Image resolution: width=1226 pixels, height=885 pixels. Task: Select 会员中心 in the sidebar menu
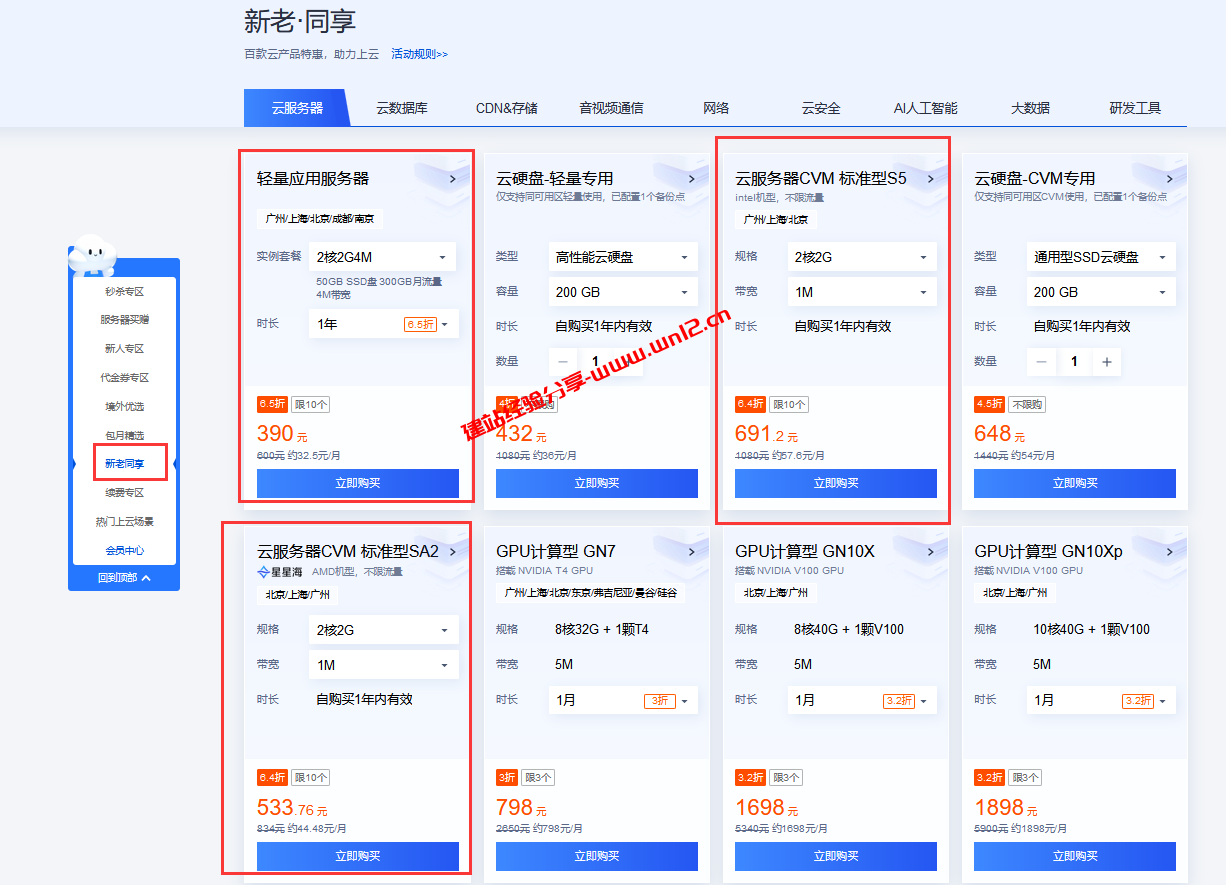(123, 549)
